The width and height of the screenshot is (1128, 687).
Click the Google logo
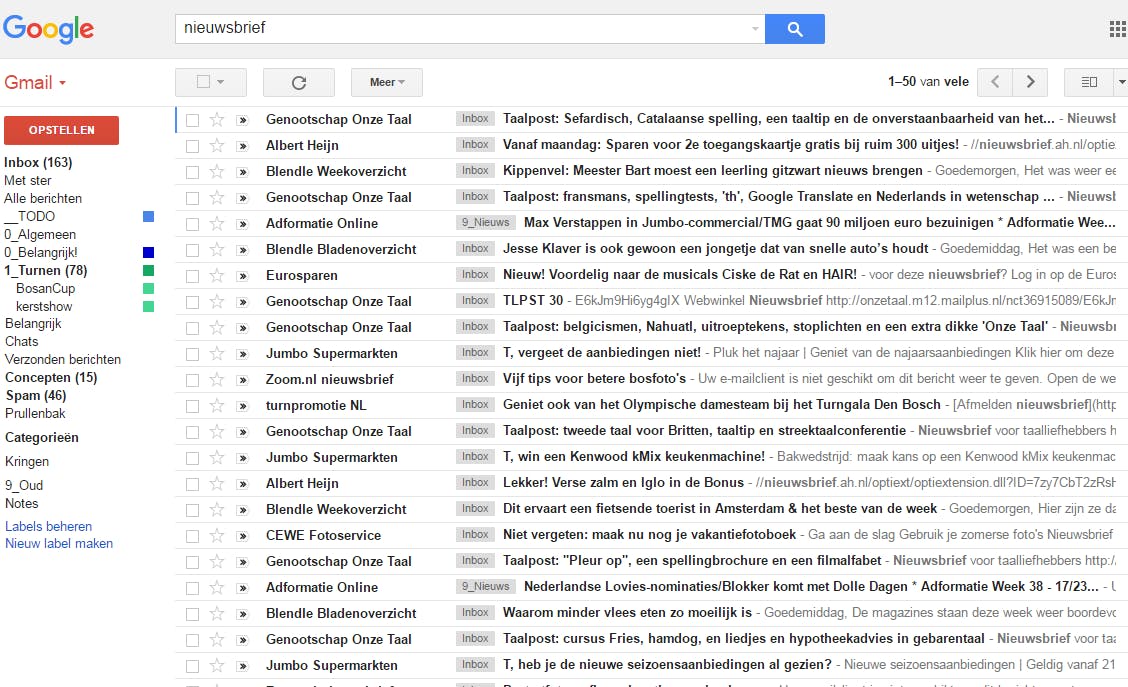pos(48,29)
